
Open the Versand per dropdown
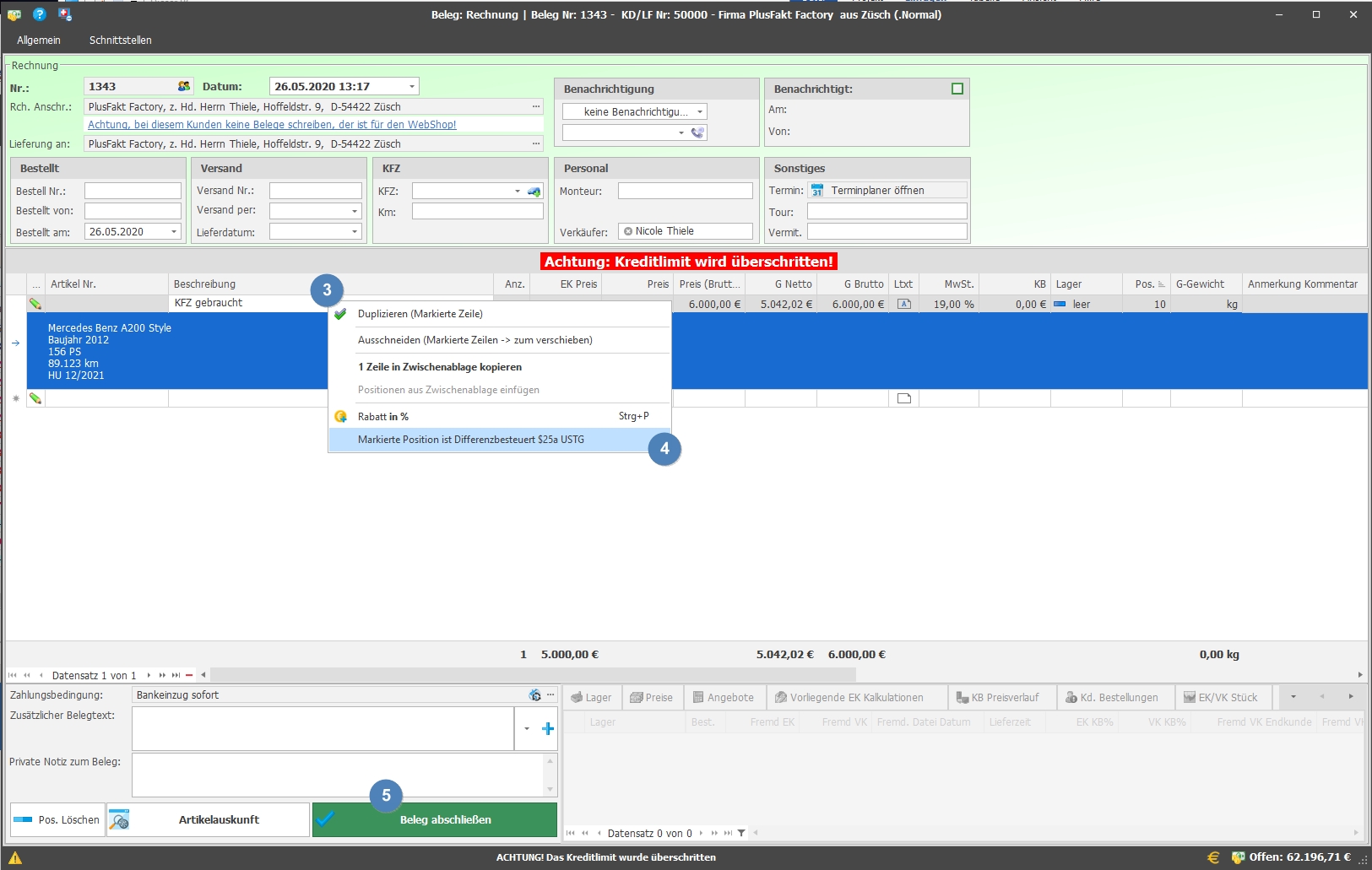pyautogui.click(x=355, y=211)
